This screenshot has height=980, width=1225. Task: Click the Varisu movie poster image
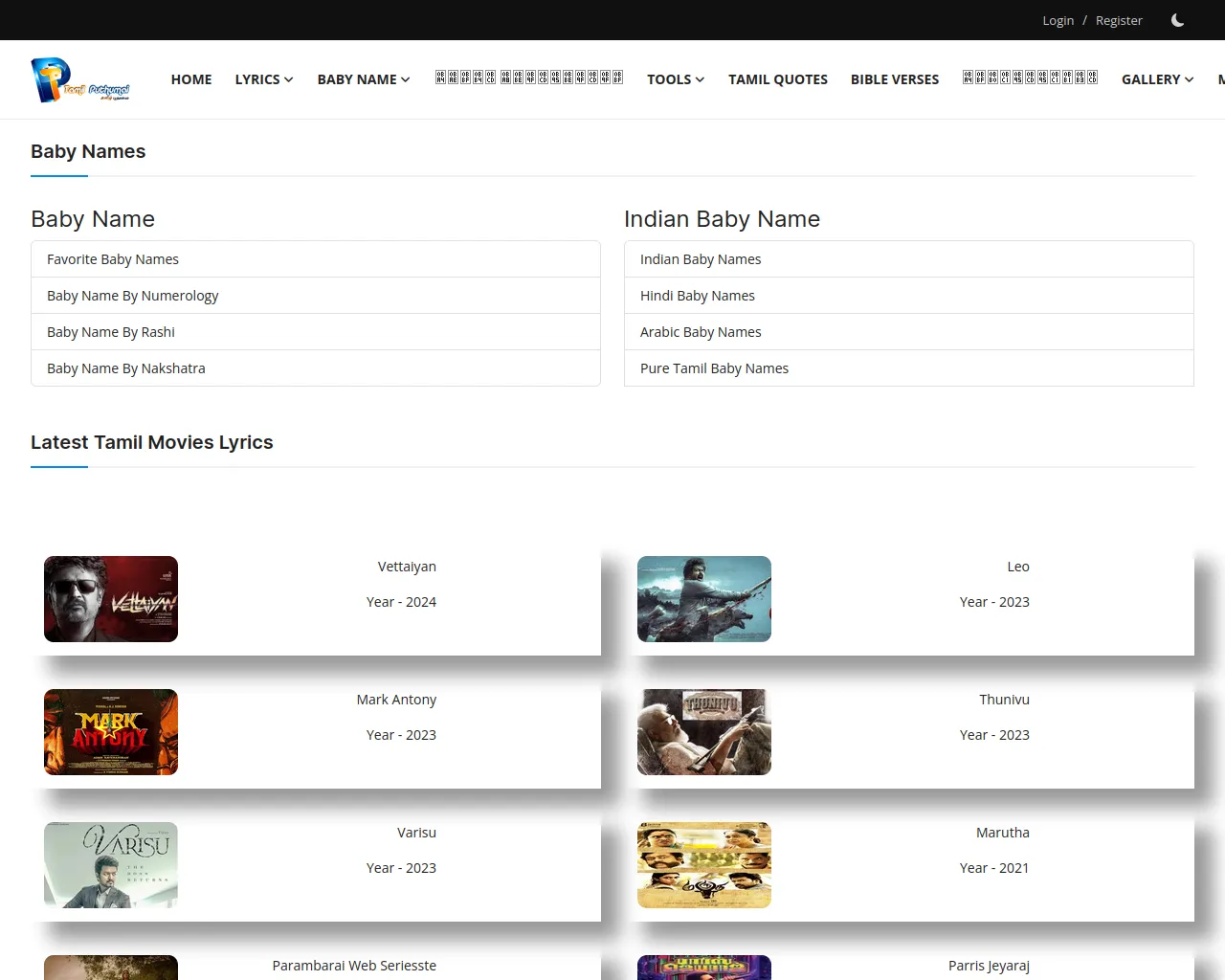pyautogui.click(x=111, y=865)
